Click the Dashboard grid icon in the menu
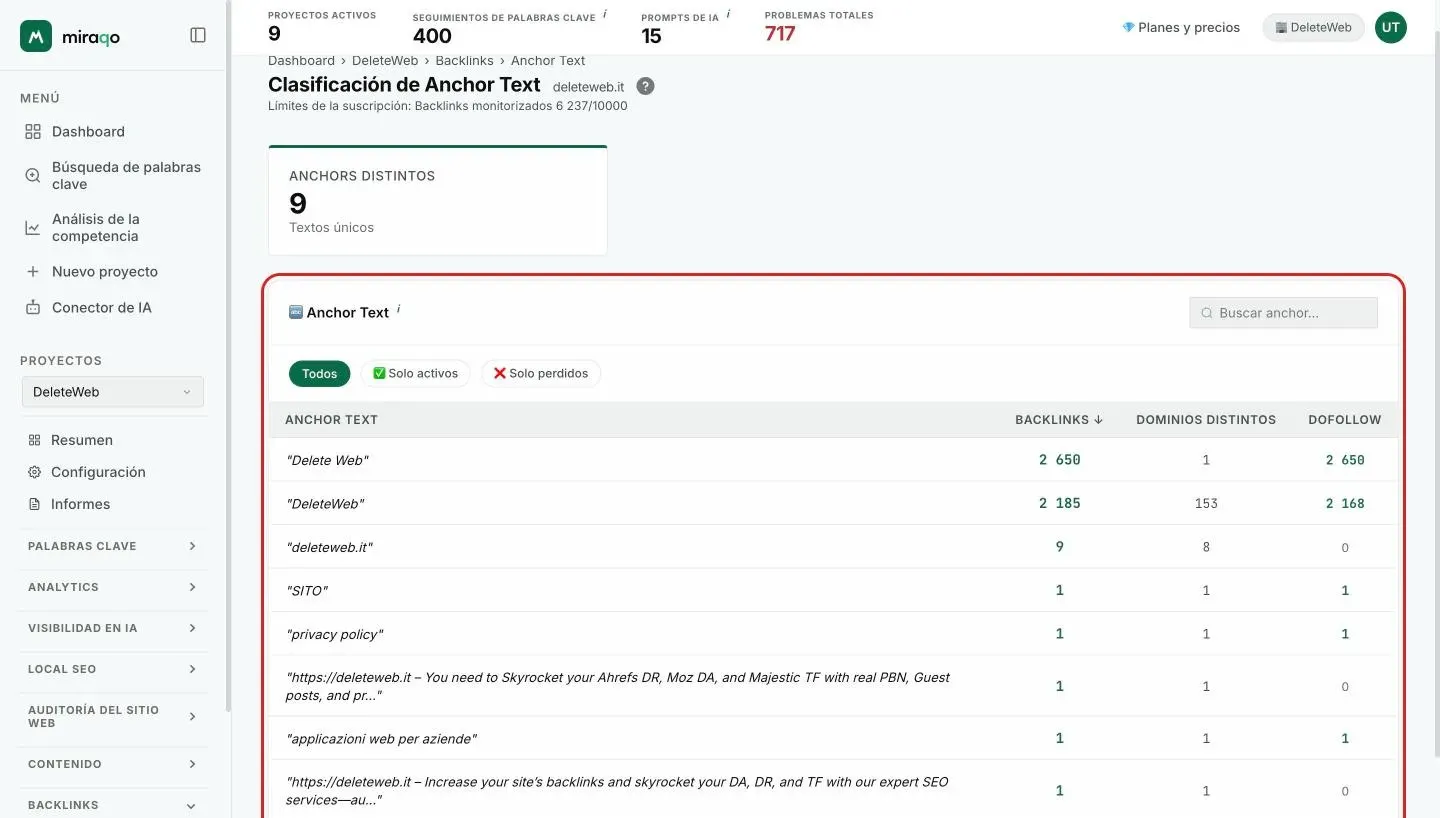1440x818 pixels. click(33, 132)
